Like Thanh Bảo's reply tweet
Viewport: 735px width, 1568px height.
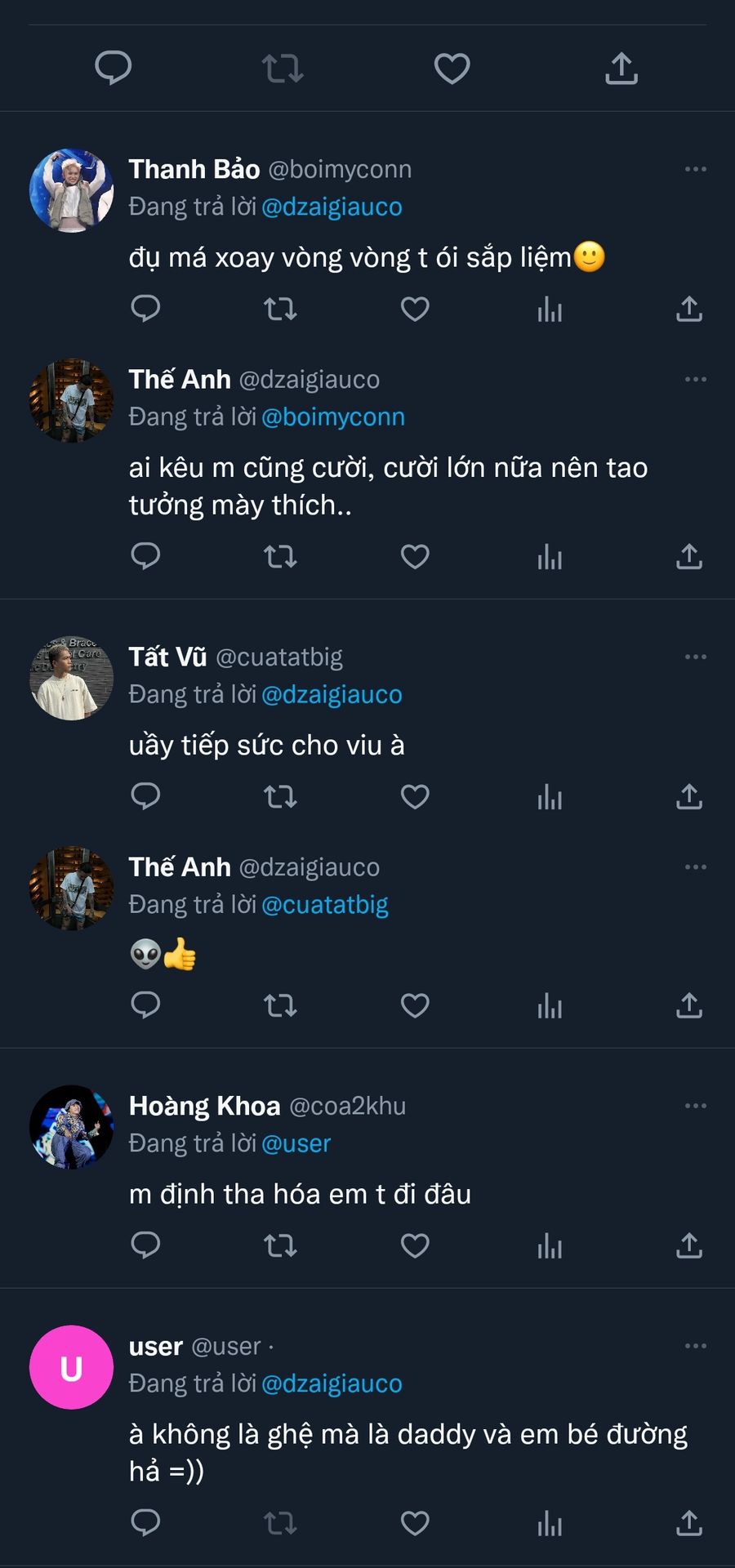pos(415,309)
